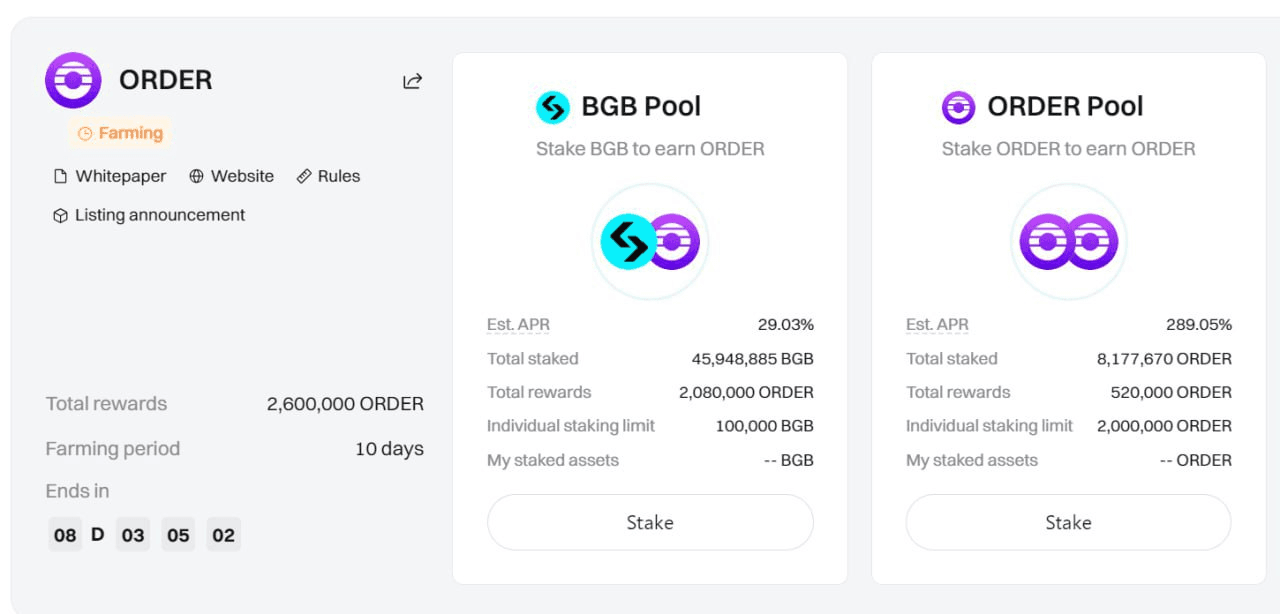Click 2,600,000 ORDER total rewards value
This screenshot has height=614, width=1280.
coord(345,404)
